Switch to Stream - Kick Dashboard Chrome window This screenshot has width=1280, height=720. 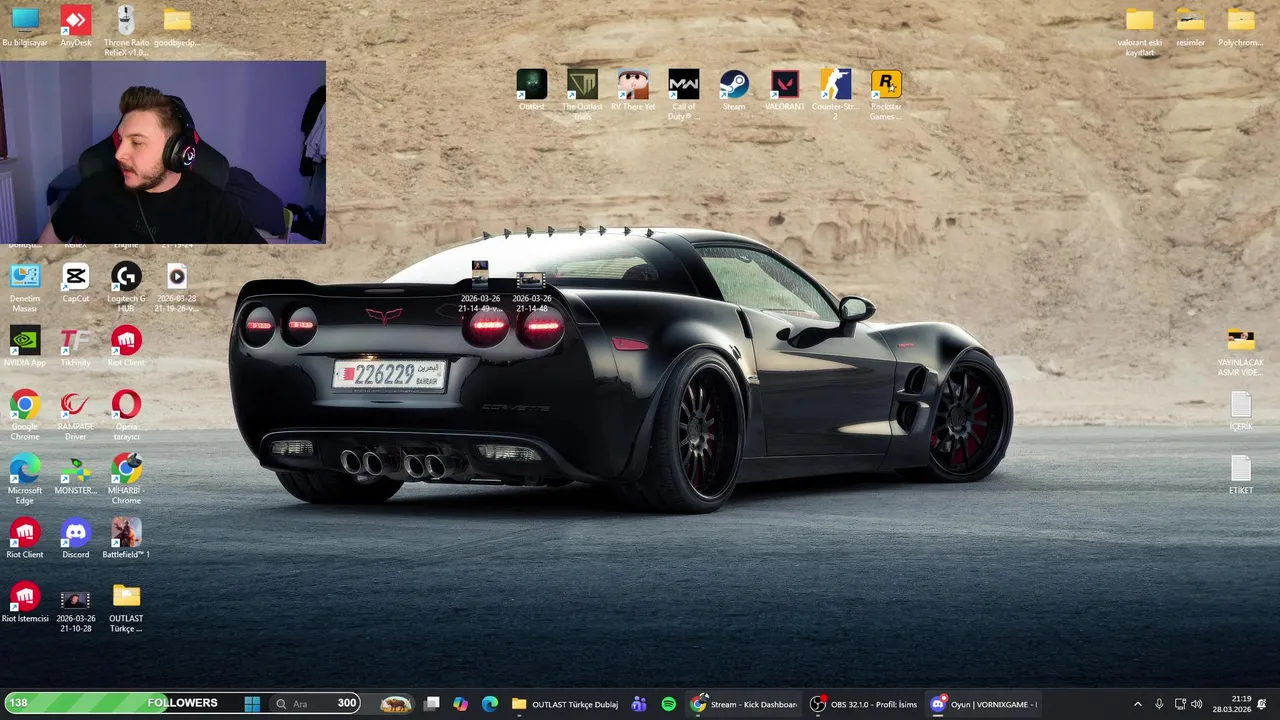coord(744,704)
